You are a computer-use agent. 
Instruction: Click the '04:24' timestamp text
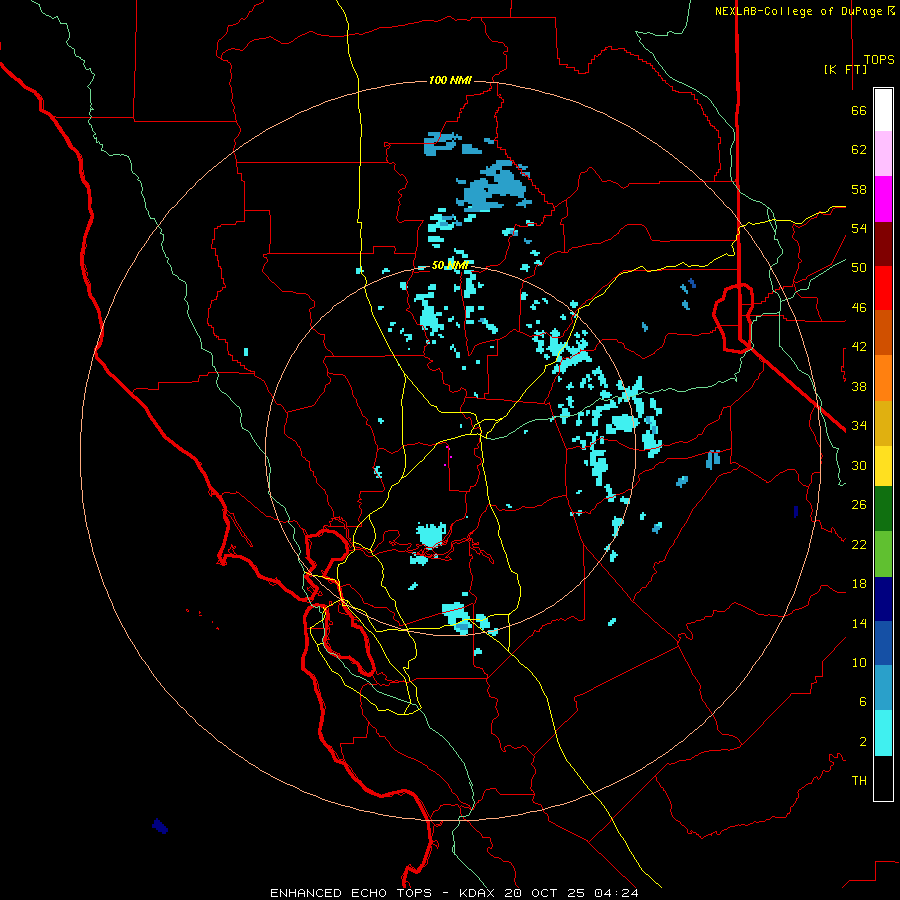tap(616, 893)
